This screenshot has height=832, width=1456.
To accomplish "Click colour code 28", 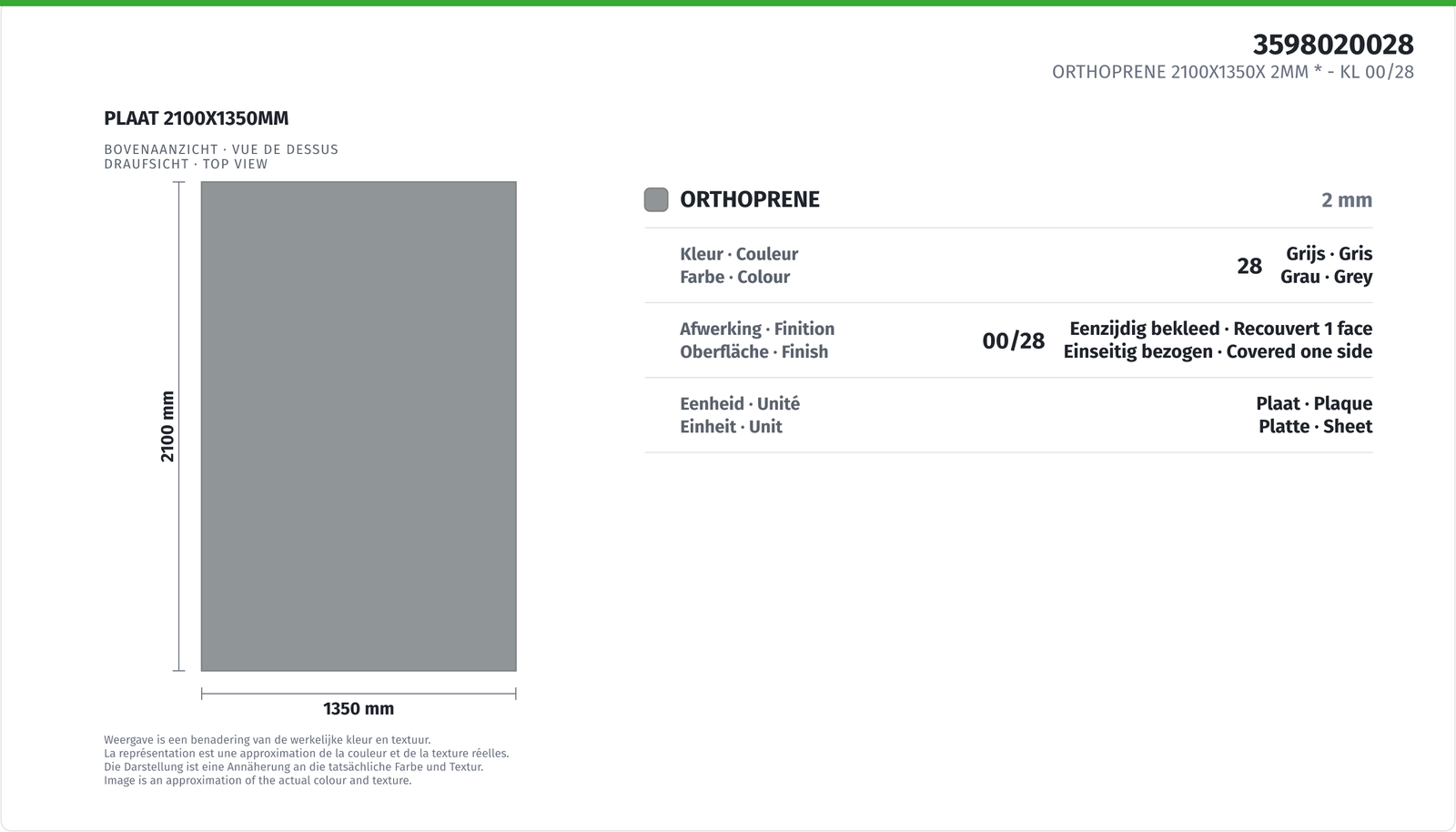I will click(x=1249, y=266).
